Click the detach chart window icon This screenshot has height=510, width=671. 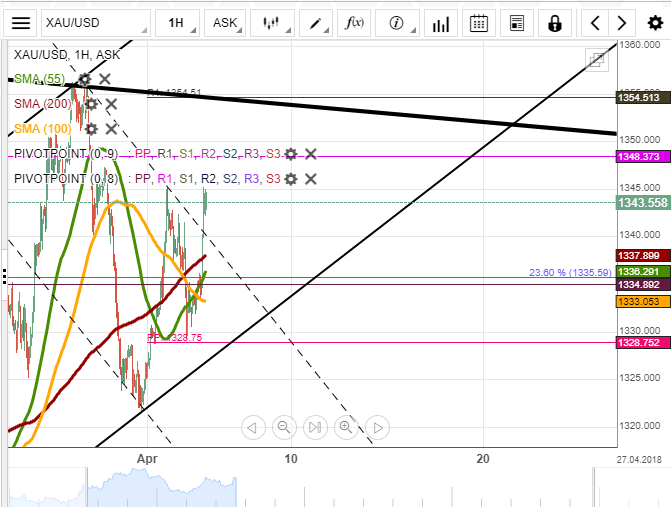(x=597, y=60)
